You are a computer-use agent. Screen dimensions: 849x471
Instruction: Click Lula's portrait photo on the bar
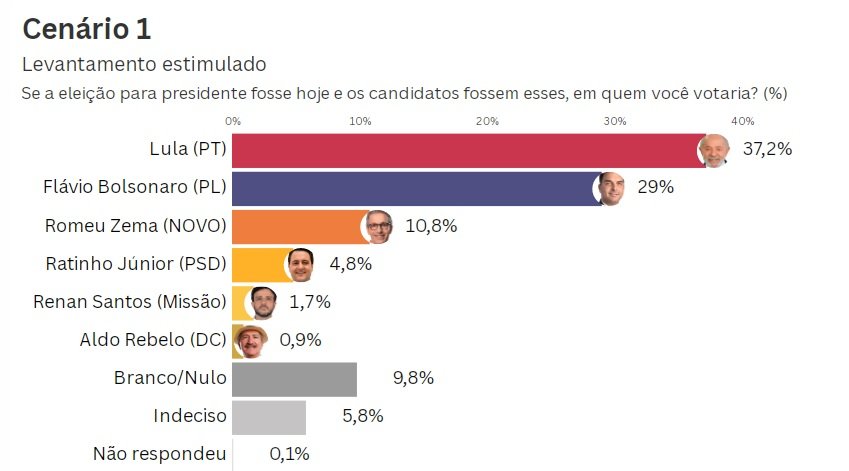tap(713, 151)
